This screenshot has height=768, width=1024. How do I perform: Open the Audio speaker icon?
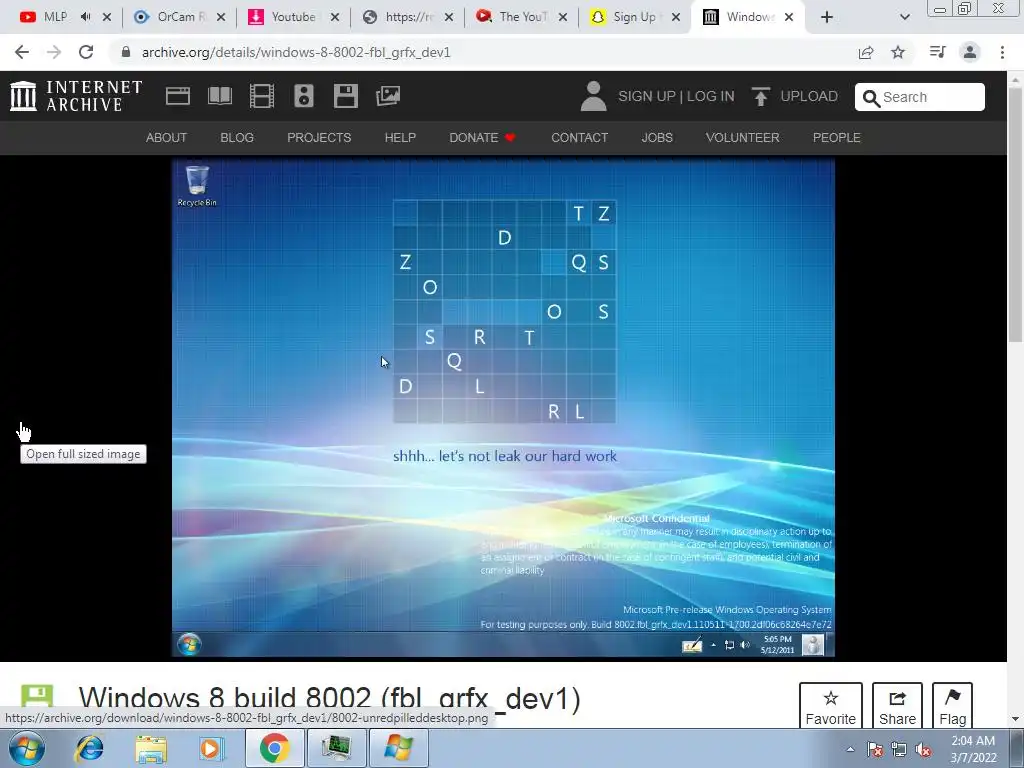point(304,96)
